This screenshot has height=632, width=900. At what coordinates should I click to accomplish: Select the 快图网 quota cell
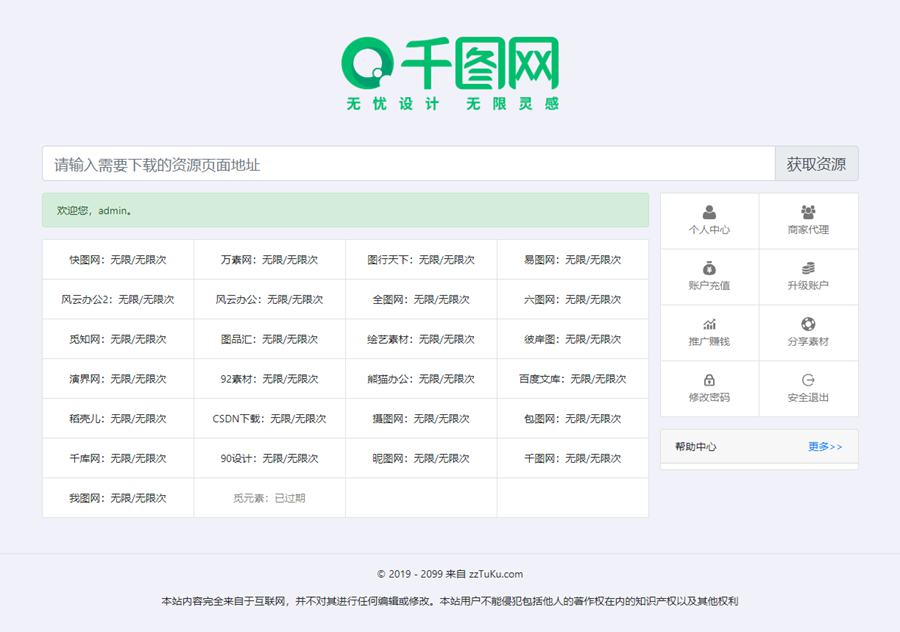click(x=118, y=260)
